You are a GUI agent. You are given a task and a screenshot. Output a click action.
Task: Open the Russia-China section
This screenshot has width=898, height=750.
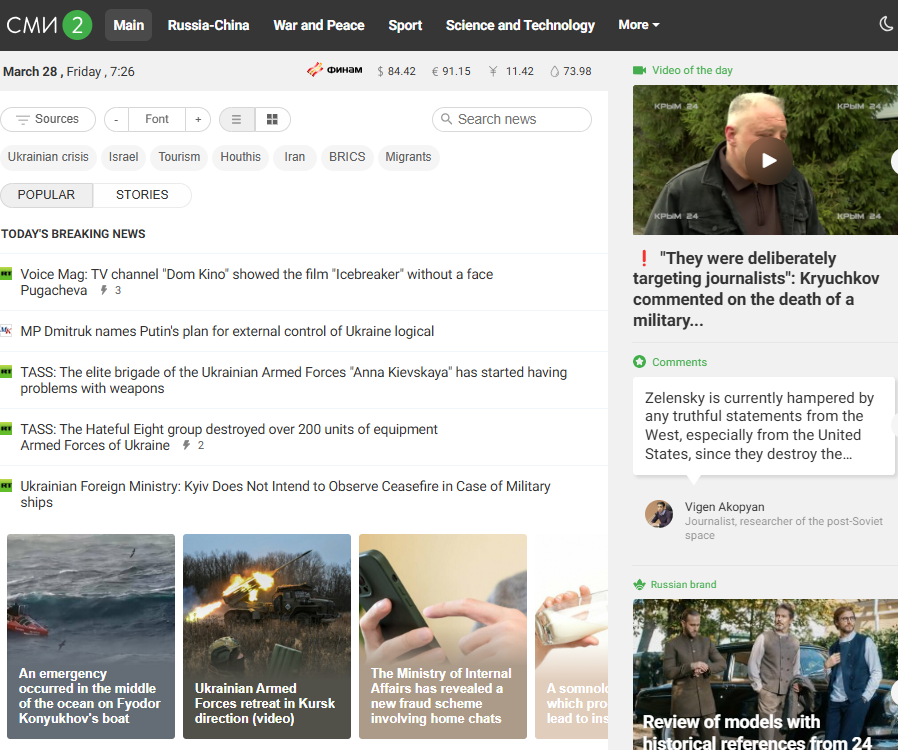[208, 25]
